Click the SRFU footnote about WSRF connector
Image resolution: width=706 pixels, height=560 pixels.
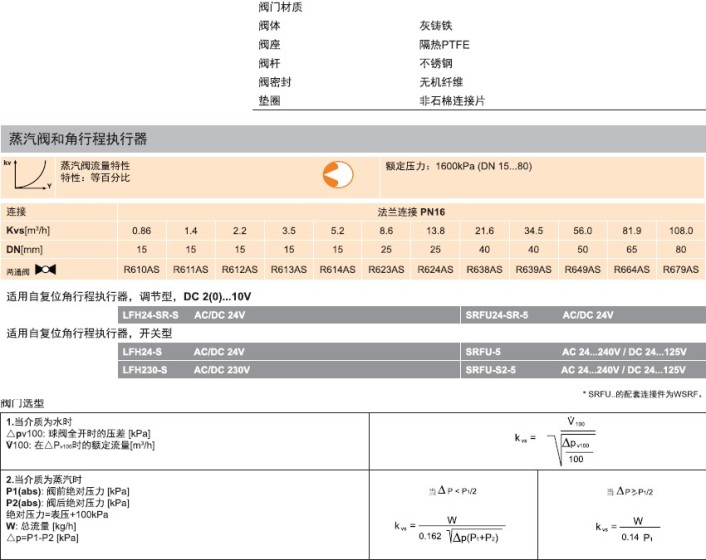642,392
